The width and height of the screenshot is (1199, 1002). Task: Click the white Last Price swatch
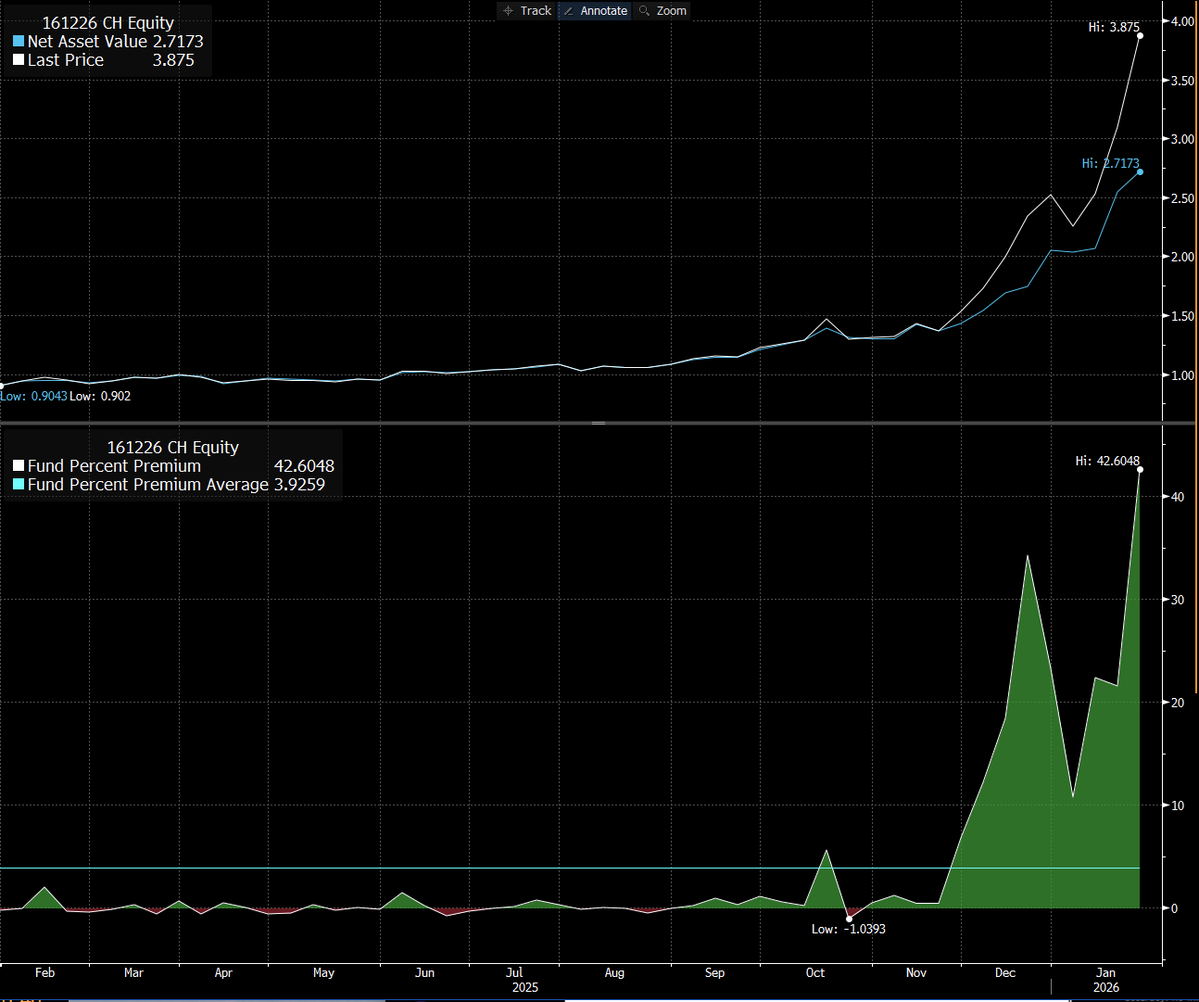(18, 60)
